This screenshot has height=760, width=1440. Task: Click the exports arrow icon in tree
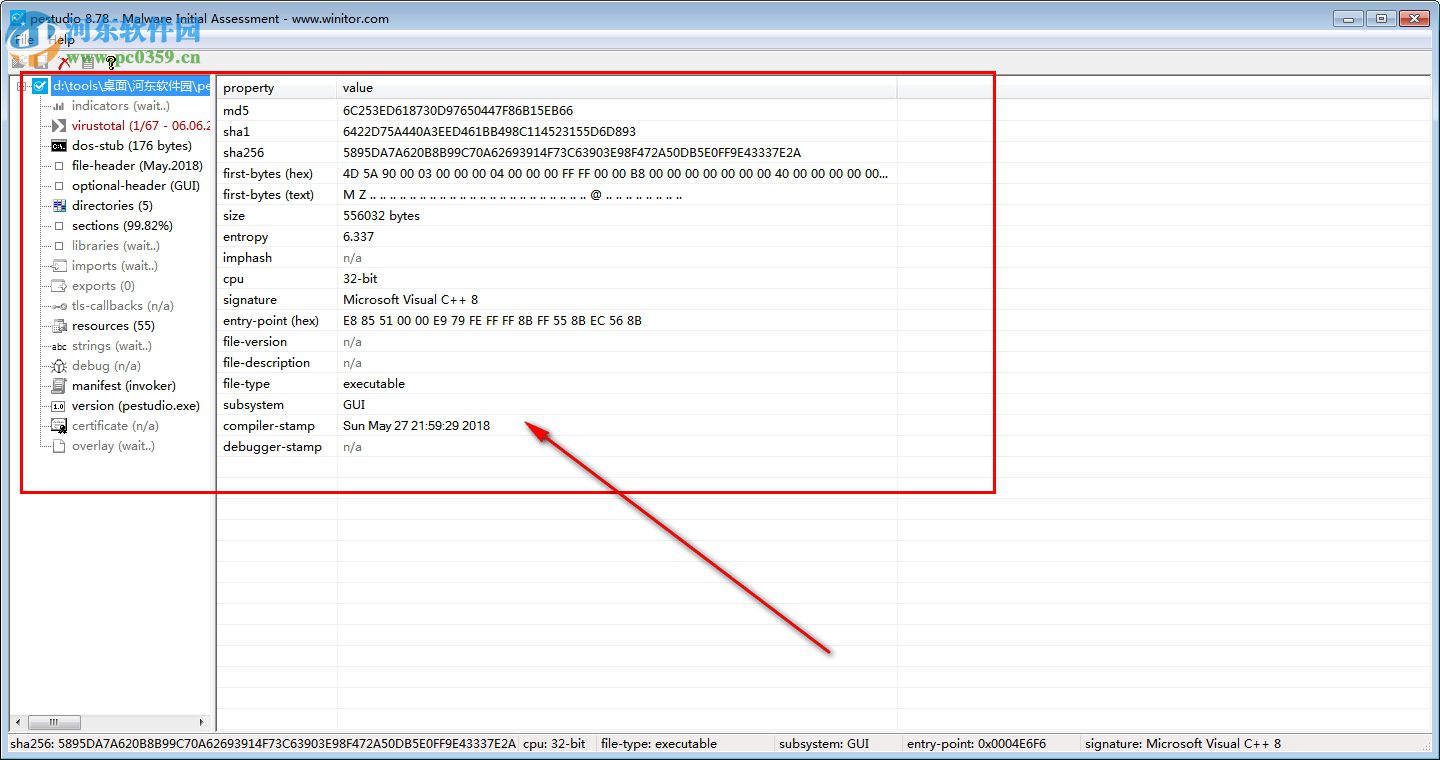pos(58,286)
